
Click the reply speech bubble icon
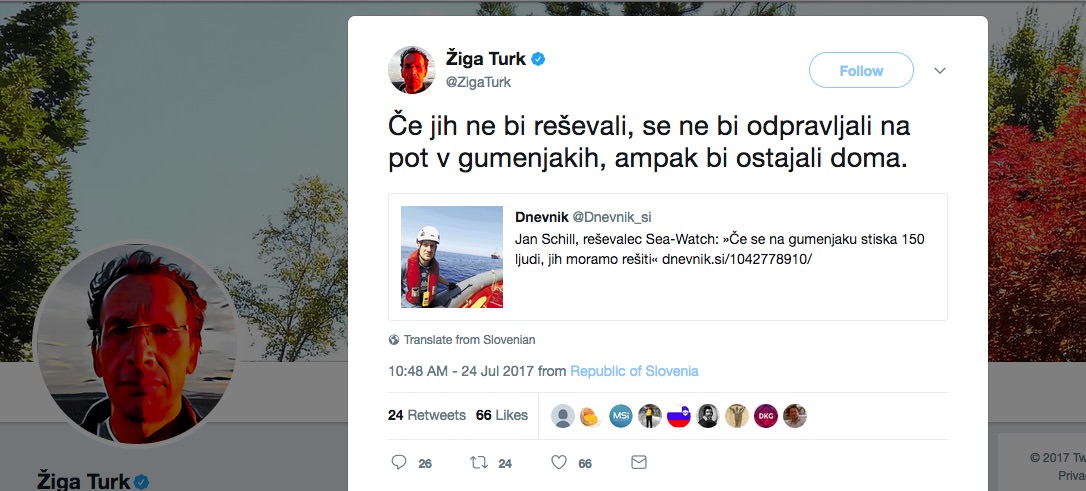pyautogui.click(x=399, y=462)
